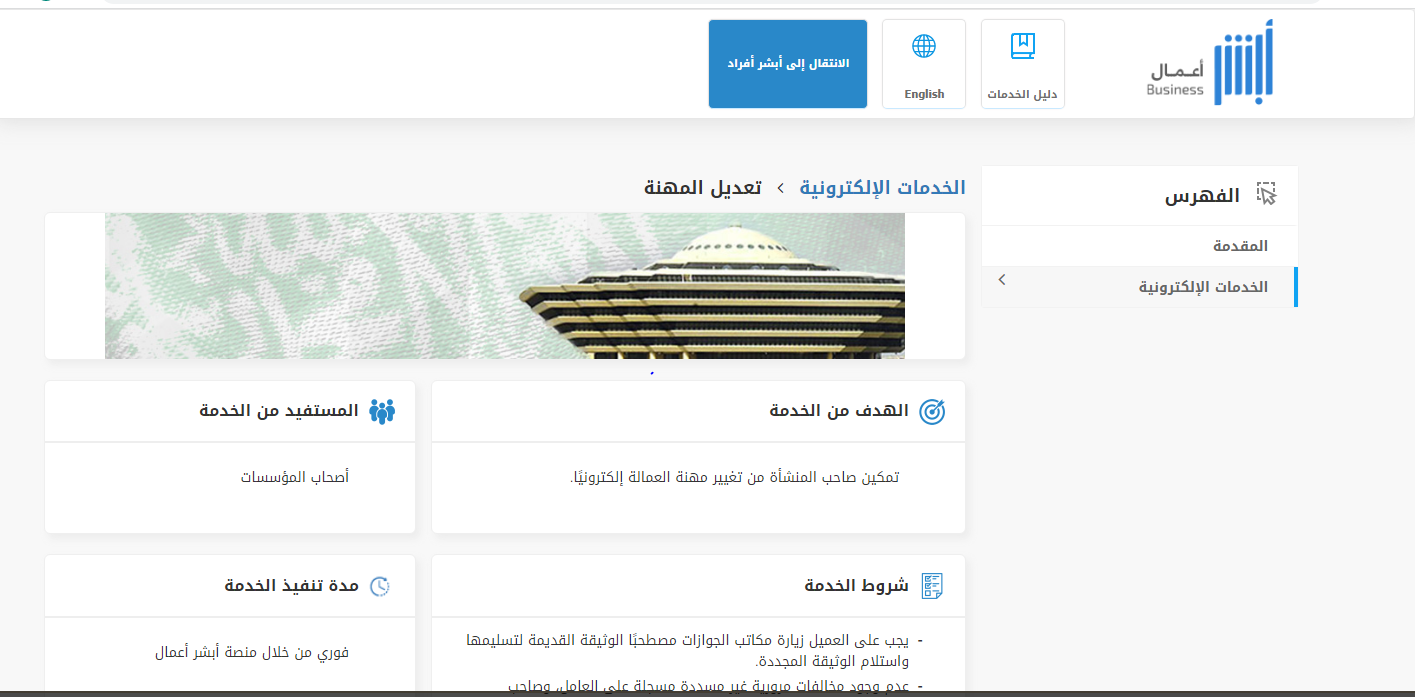Switch language to English

click(x=924, y=64)
